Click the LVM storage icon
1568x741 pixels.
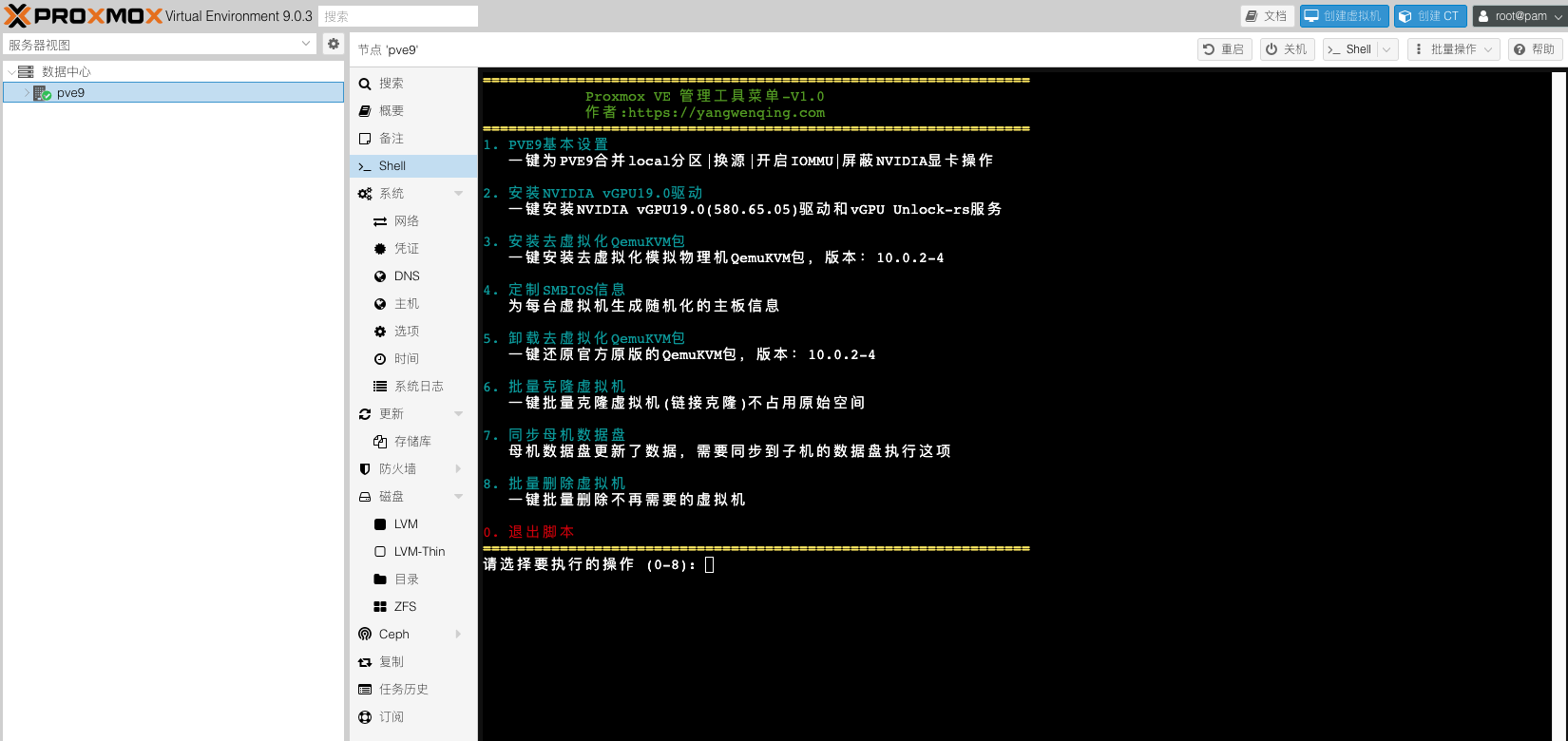click(x=380, y=524)
